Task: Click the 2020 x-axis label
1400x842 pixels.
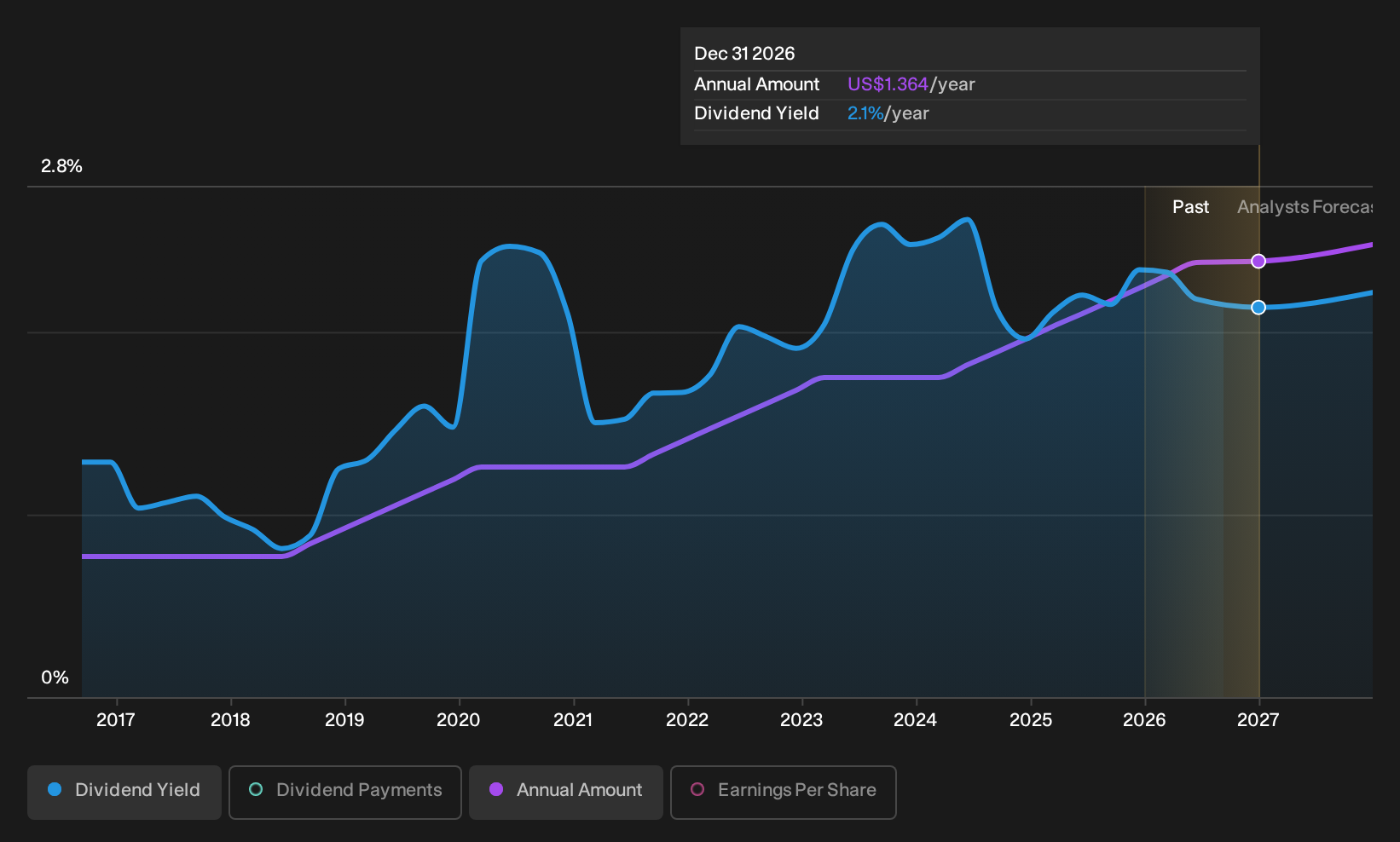Action: point(459,720)
